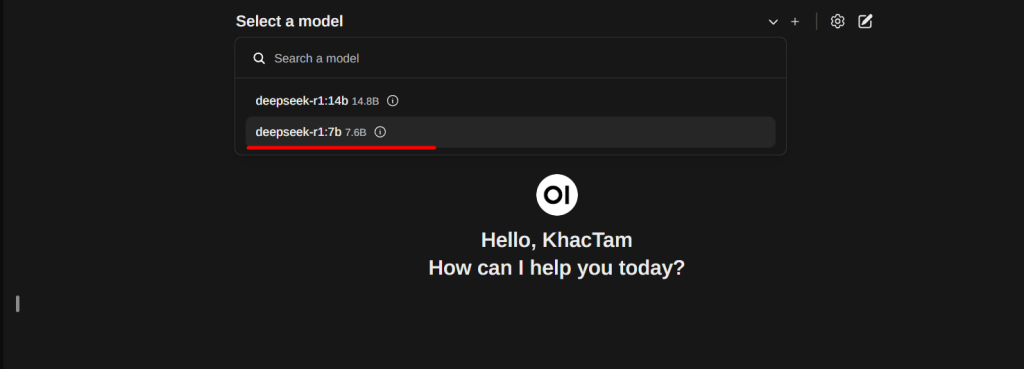The image size is (1024, 369).
Task: Show info icon for deepseek-r1:7b
Action: (x=380, y=132)
